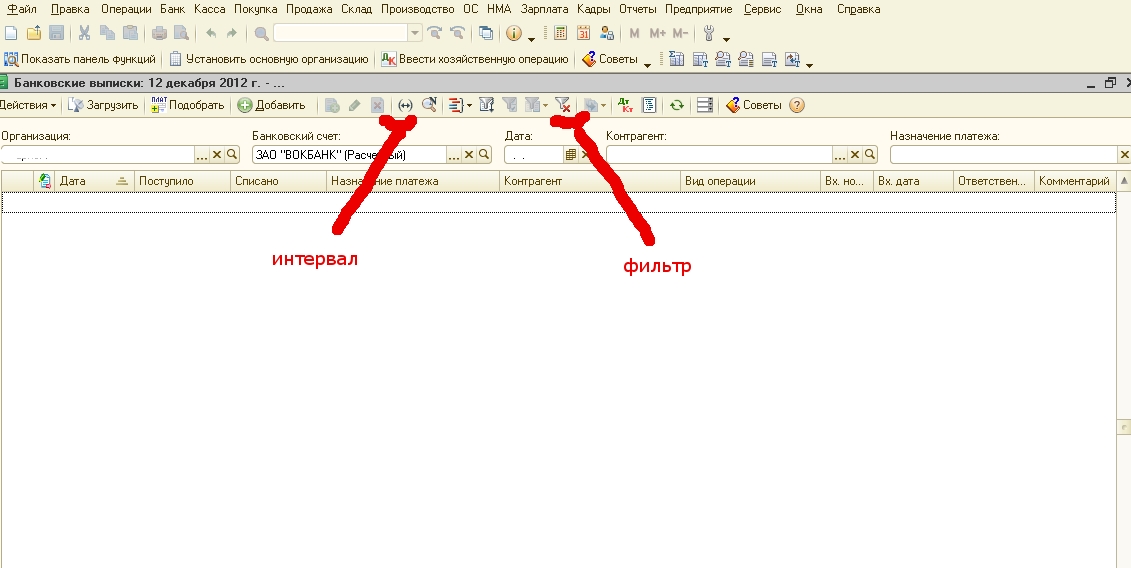Click the M+ memory add button
The width and height of the screenshot is (1131, 568).
[657, 33]
